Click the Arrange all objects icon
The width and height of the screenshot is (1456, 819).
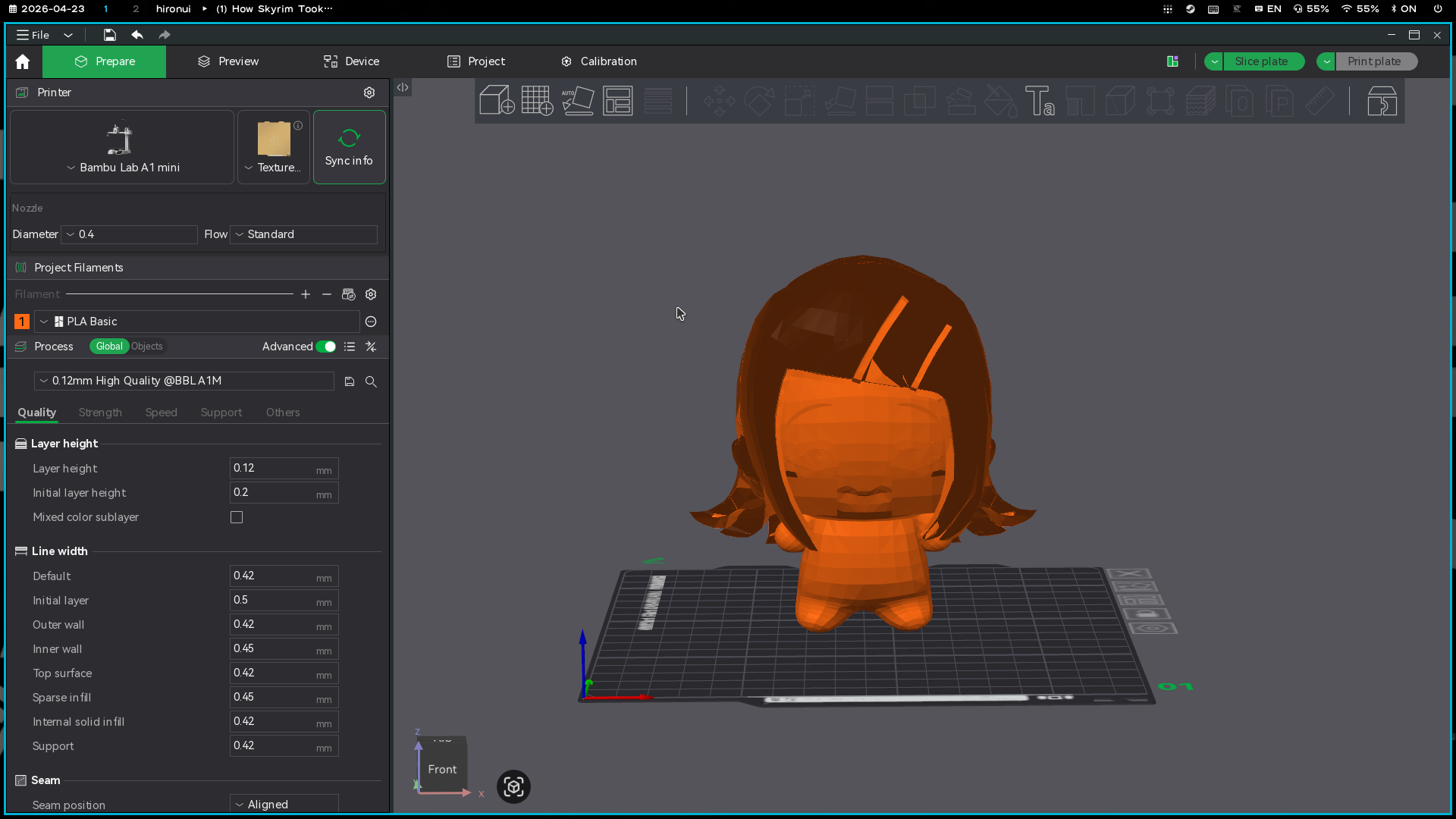point(617,100)
